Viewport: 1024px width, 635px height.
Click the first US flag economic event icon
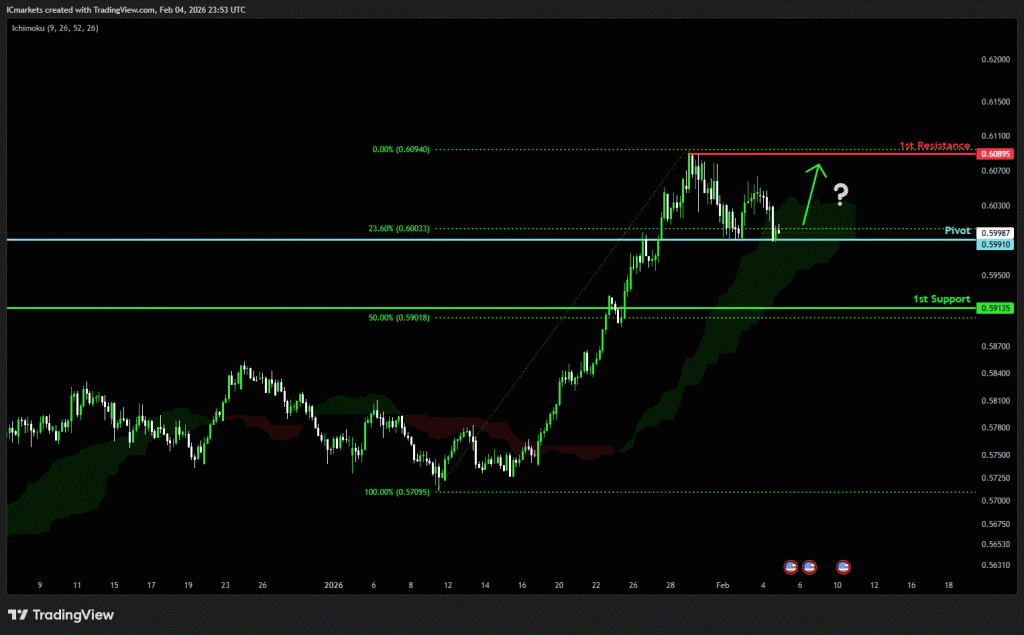pos(790,566)
